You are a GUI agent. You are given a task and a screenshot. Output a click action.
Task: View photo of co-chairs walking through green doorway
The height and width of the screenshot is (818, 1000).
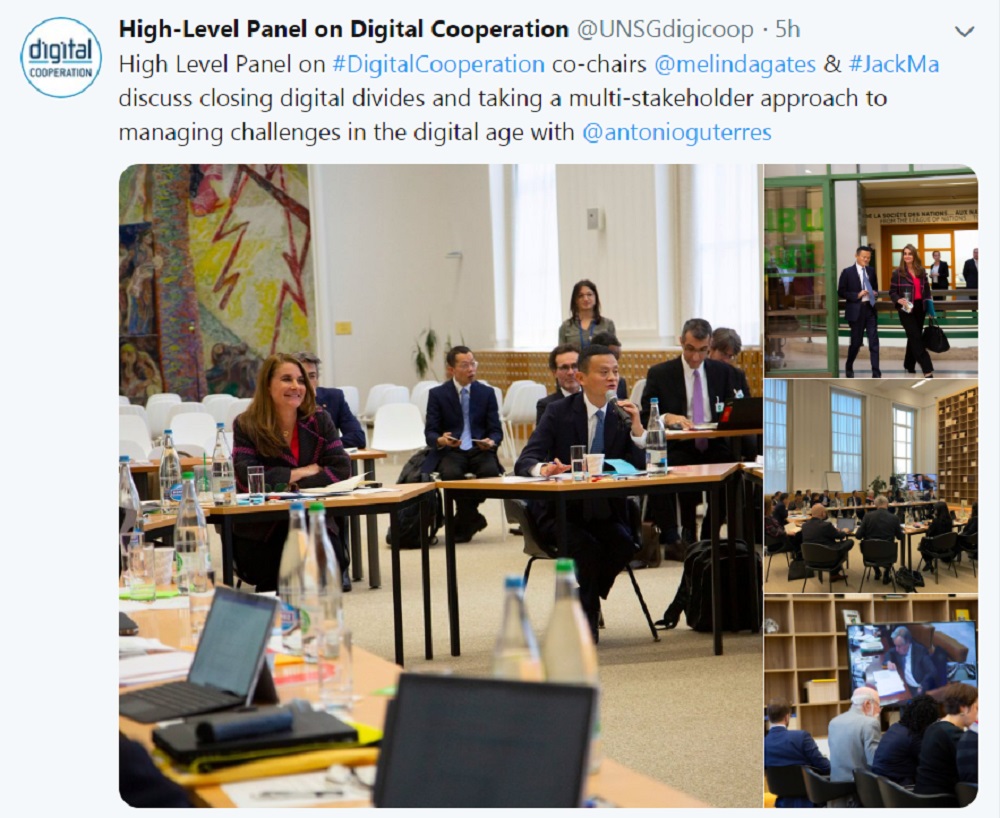(871, 271)
